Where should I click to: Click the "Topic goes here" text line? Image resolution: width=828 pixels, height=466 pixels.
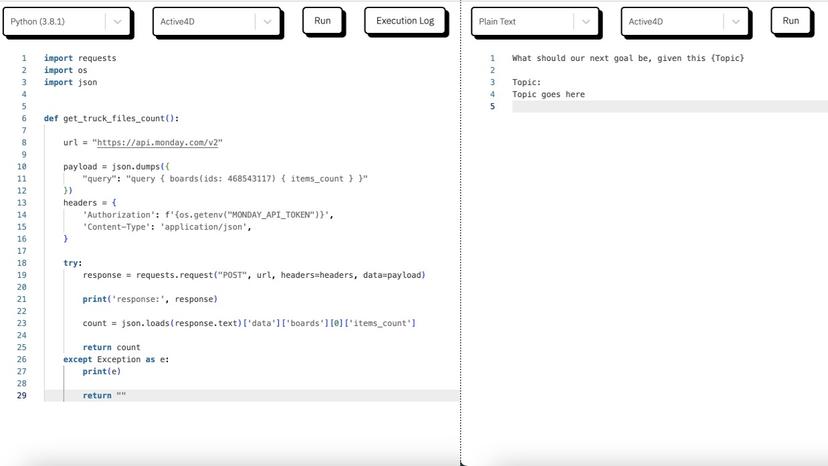coord(548,95)
